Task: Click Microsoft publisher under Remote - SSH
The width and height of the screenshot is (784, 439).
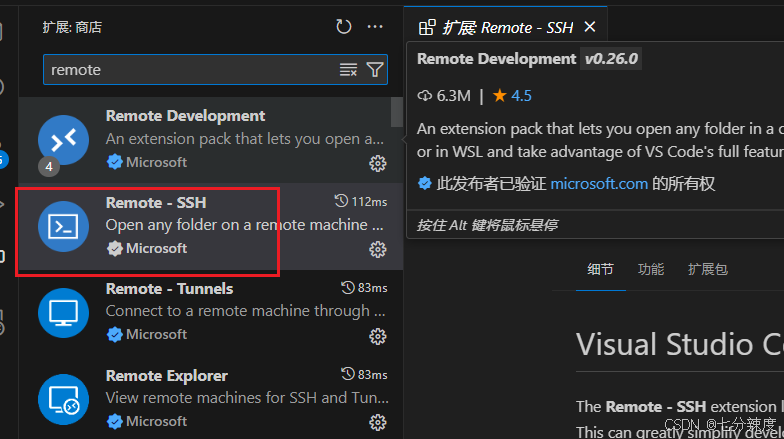Action: coord(156,248)
